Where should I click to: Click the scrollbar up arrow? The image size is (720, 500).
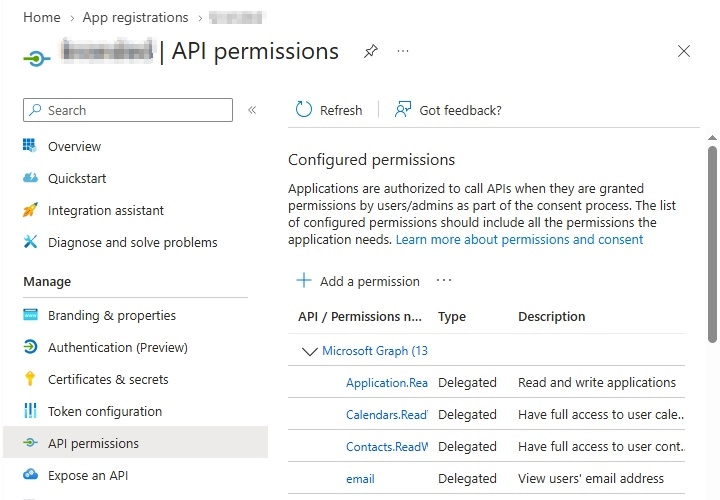712,138
